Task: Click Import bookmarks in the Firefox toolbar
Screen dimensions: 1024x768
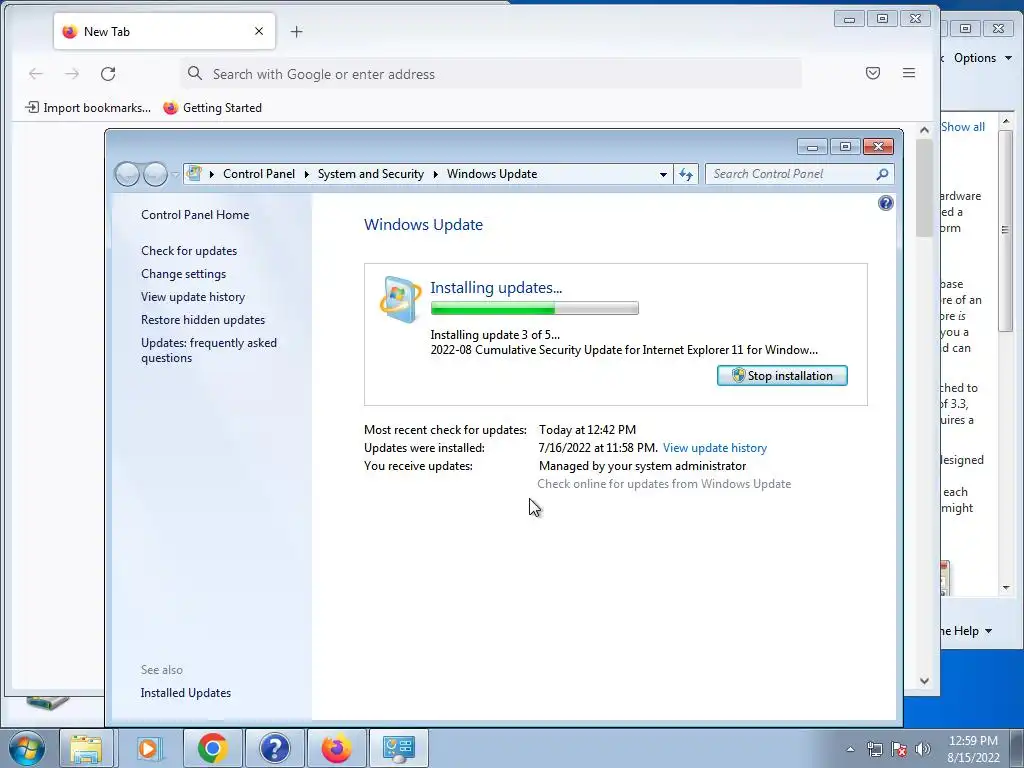Action: point(88,108)
